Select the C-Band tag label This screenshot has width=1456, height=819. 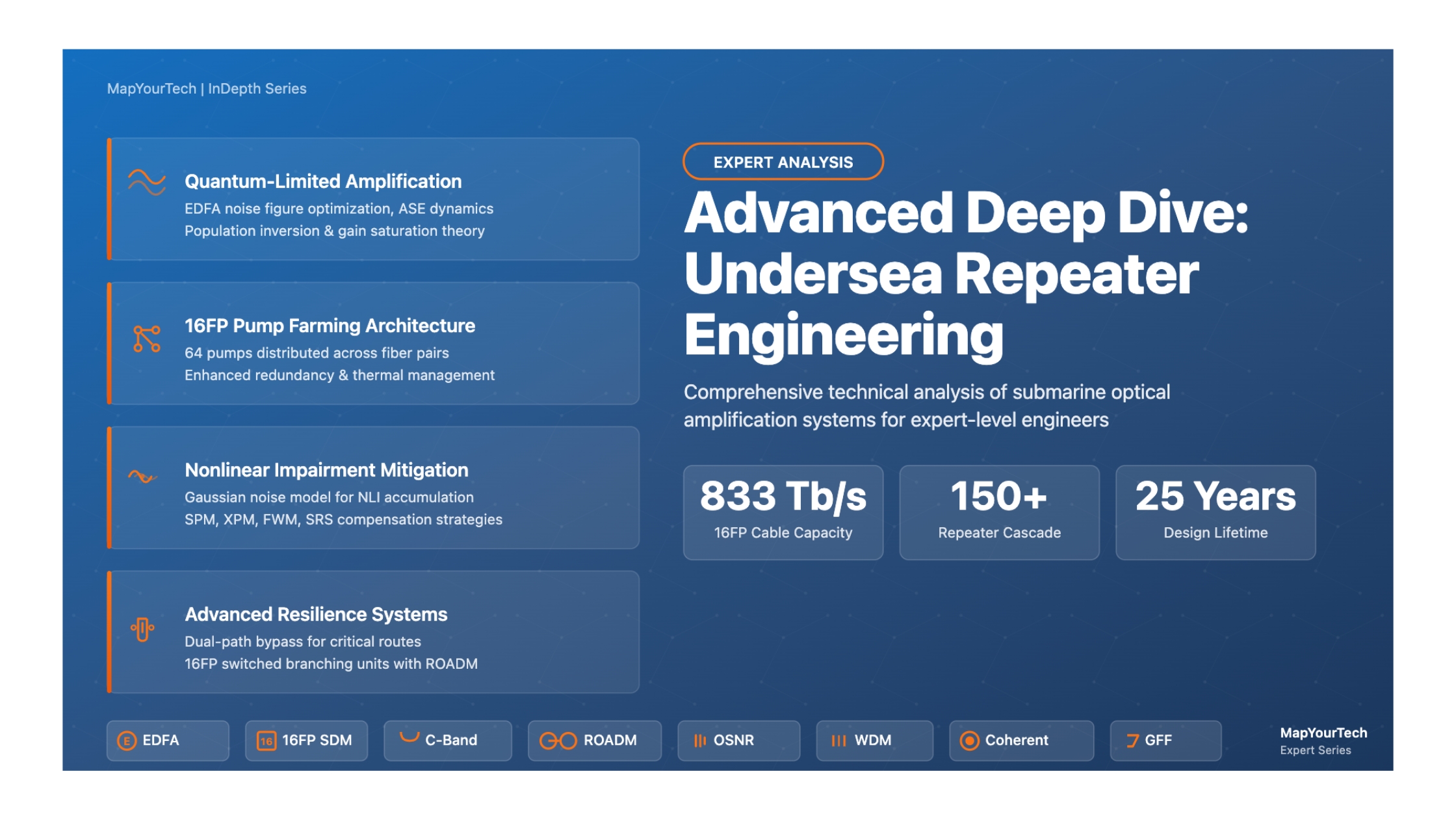point(451,740)
